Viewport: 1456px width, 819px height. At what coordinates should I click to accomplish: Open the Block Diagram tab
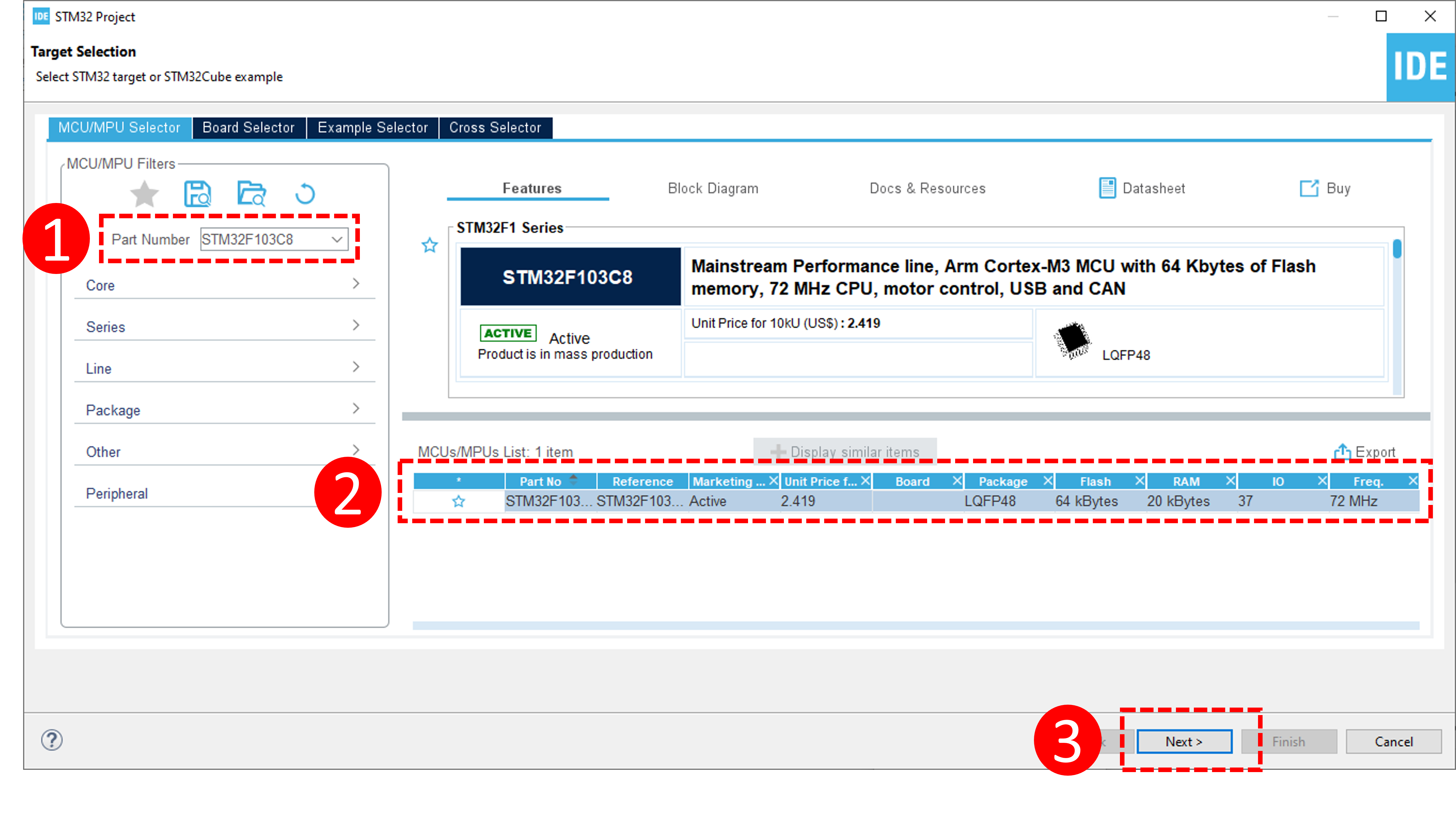point(713,188)
